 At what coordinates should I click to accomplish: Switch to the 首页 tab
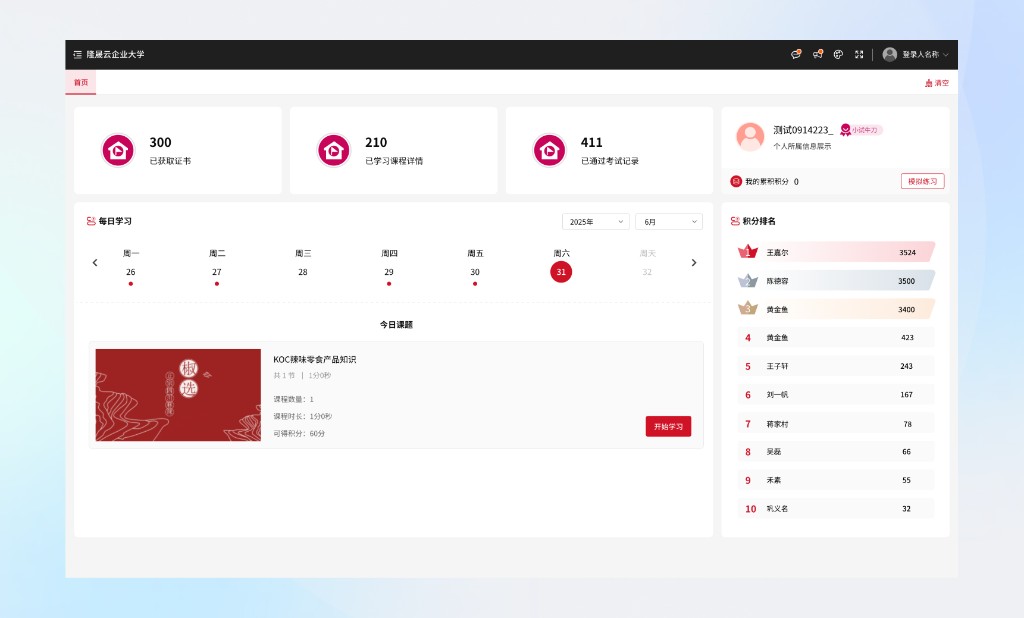coord(81,82)
